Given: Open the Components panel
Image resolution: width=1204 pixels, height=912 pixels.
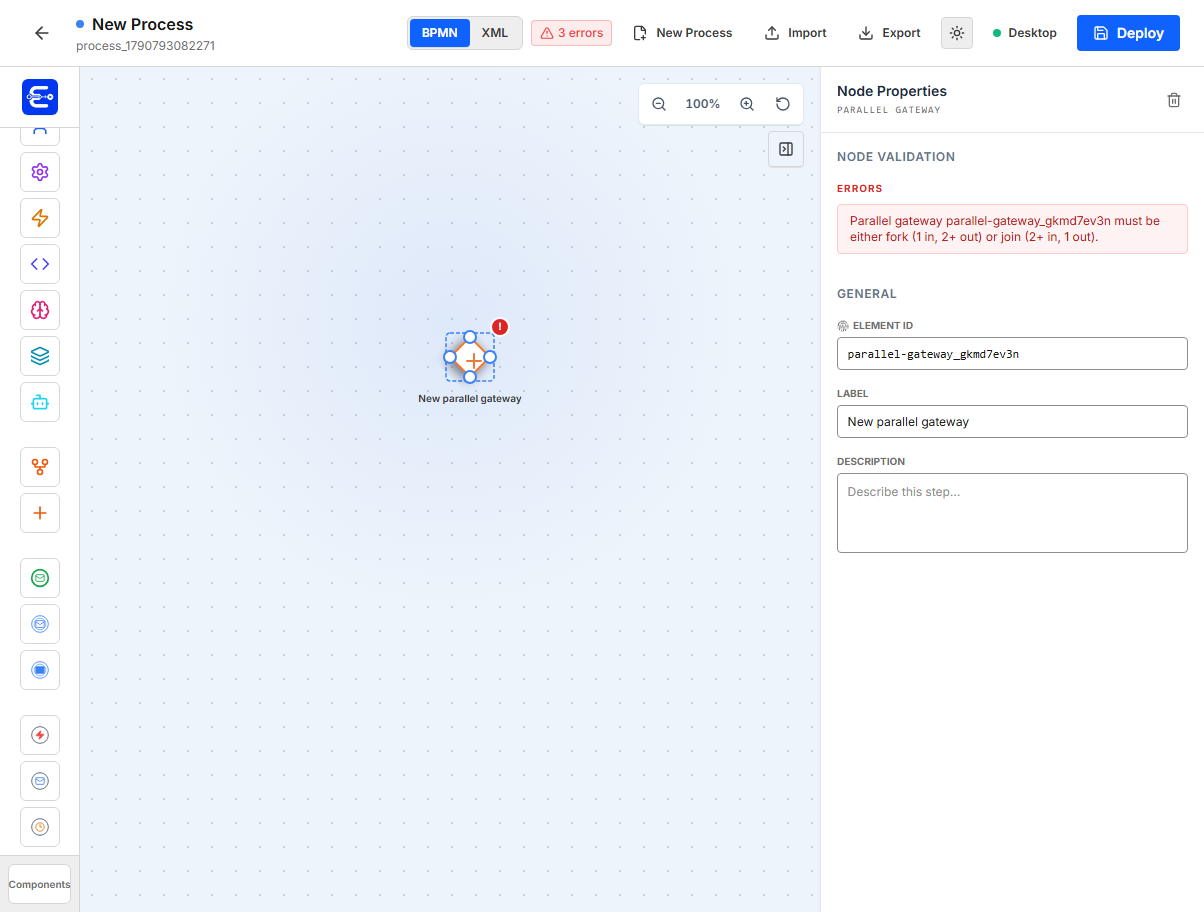Looking at the screenshot, I should click(40, 884).
